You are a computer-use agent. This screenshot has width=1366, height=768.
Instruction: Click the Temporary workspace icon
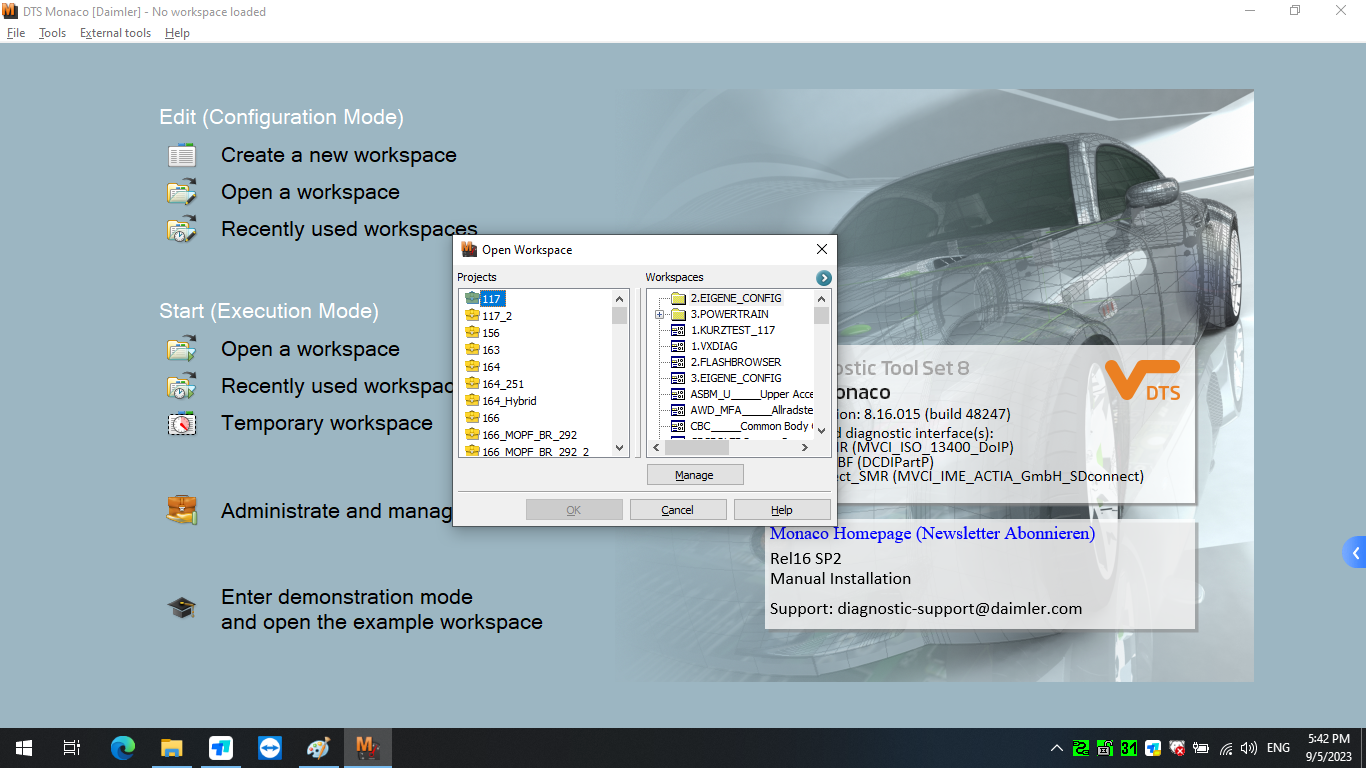point(181,423)
